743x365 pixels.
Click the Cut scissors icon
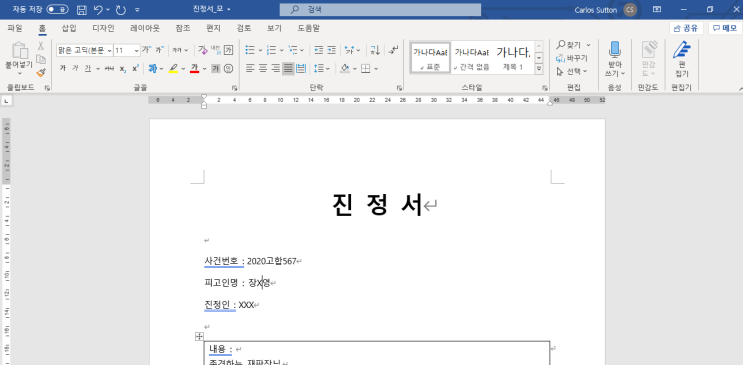(41, 46)
